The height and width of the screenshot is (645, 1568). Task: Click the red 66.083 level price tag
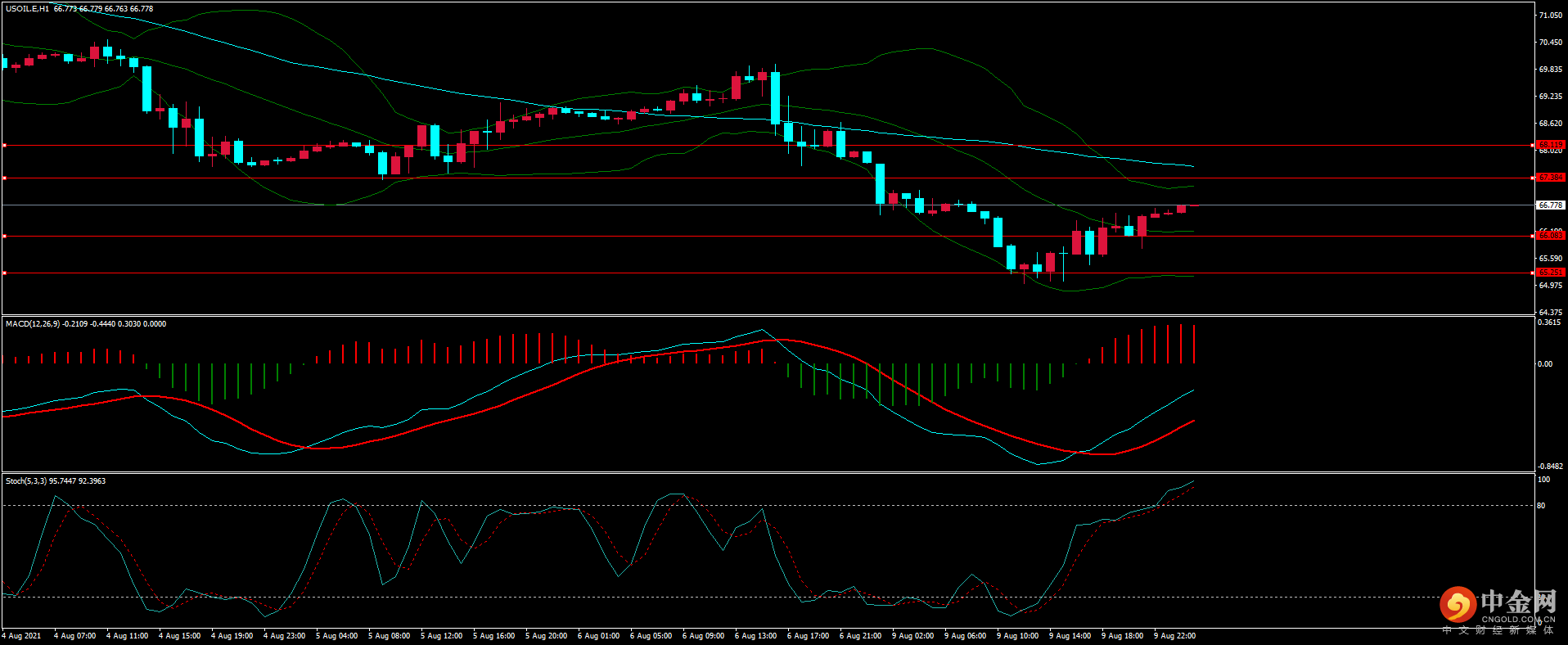(x=1551, y=236)
